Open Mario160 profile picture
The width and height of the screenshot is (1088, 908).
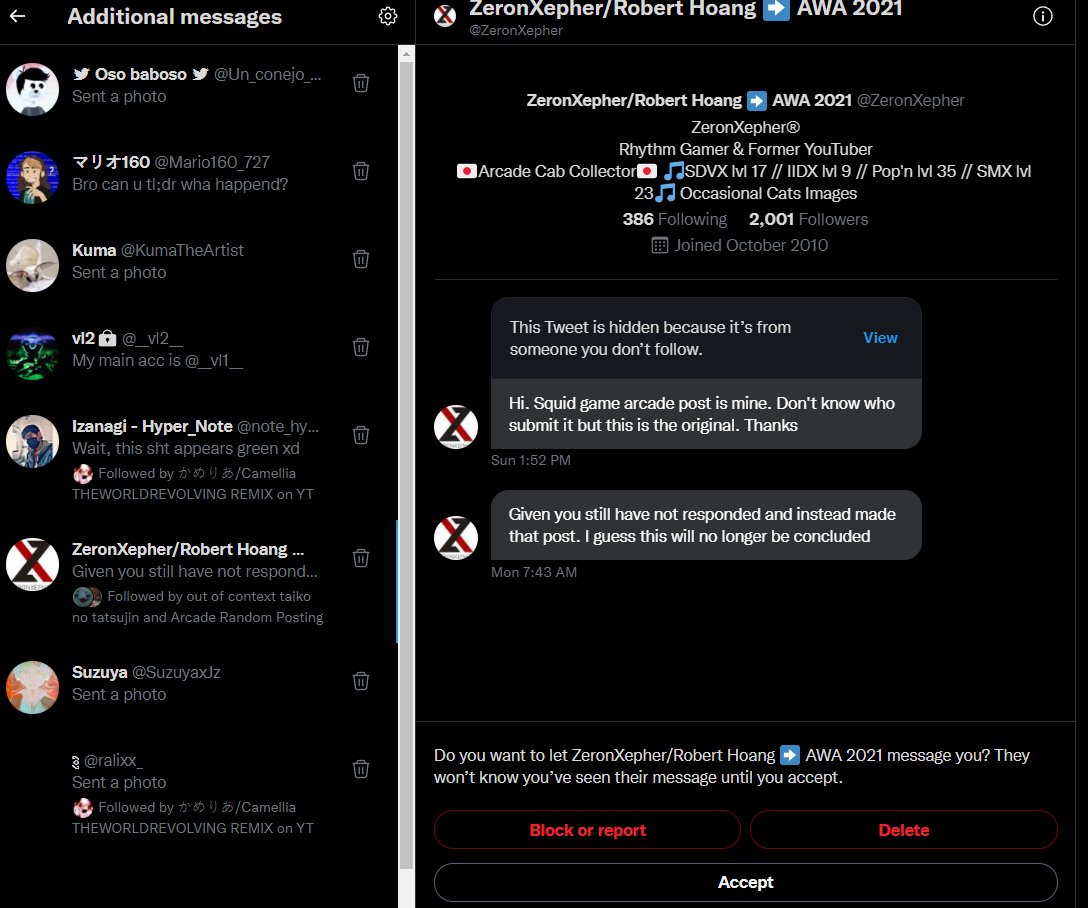click(x=32, y=177)
